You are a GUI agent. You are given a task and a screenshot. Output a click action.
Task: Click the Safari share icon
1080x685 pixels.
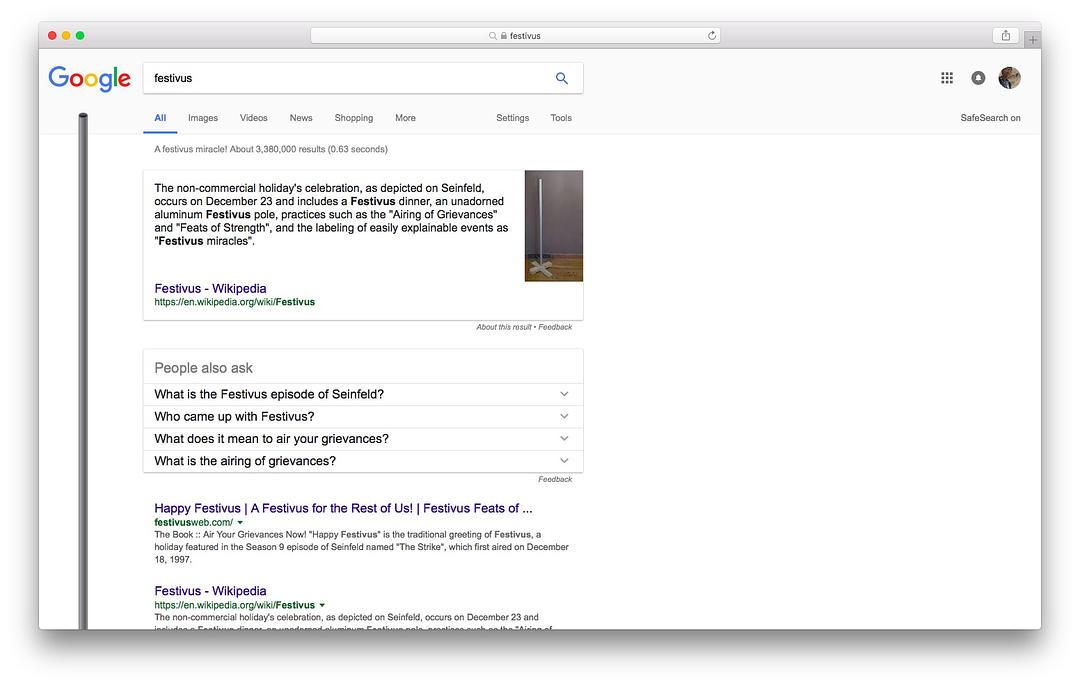(1005, 36)
